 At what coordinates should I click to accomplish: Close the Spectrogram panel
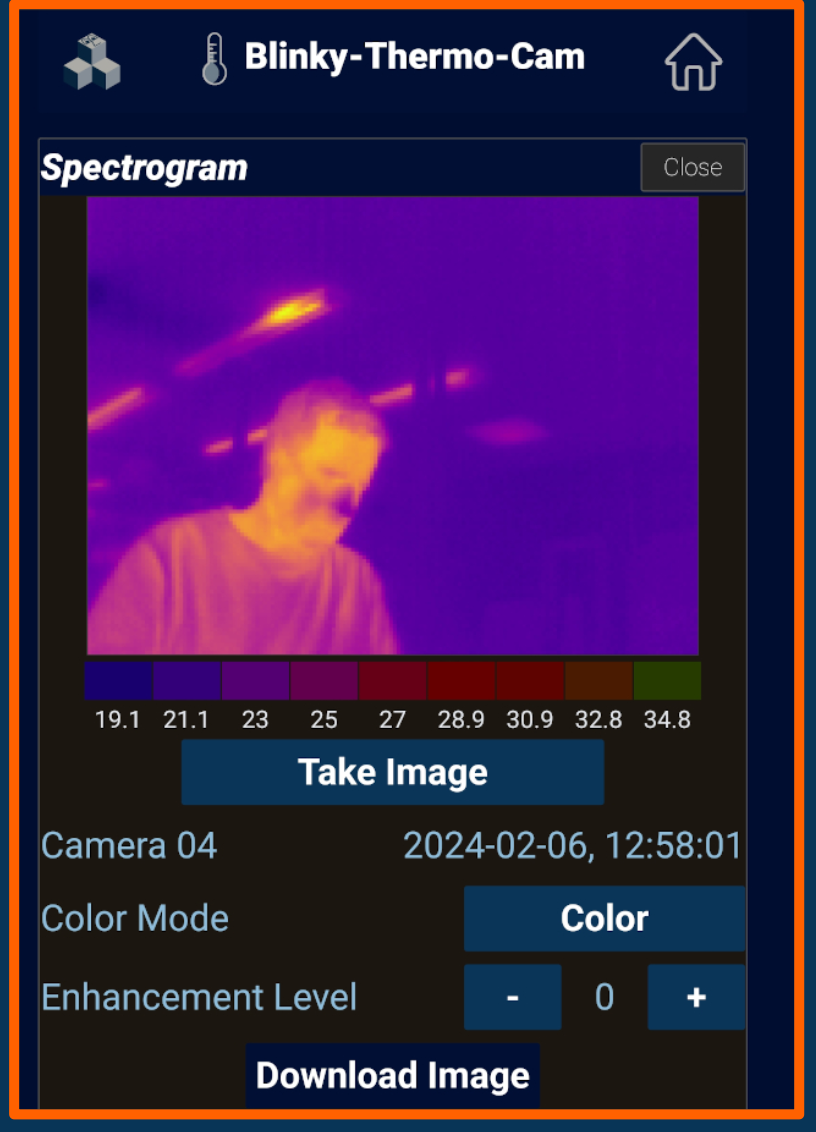point(693,167)
